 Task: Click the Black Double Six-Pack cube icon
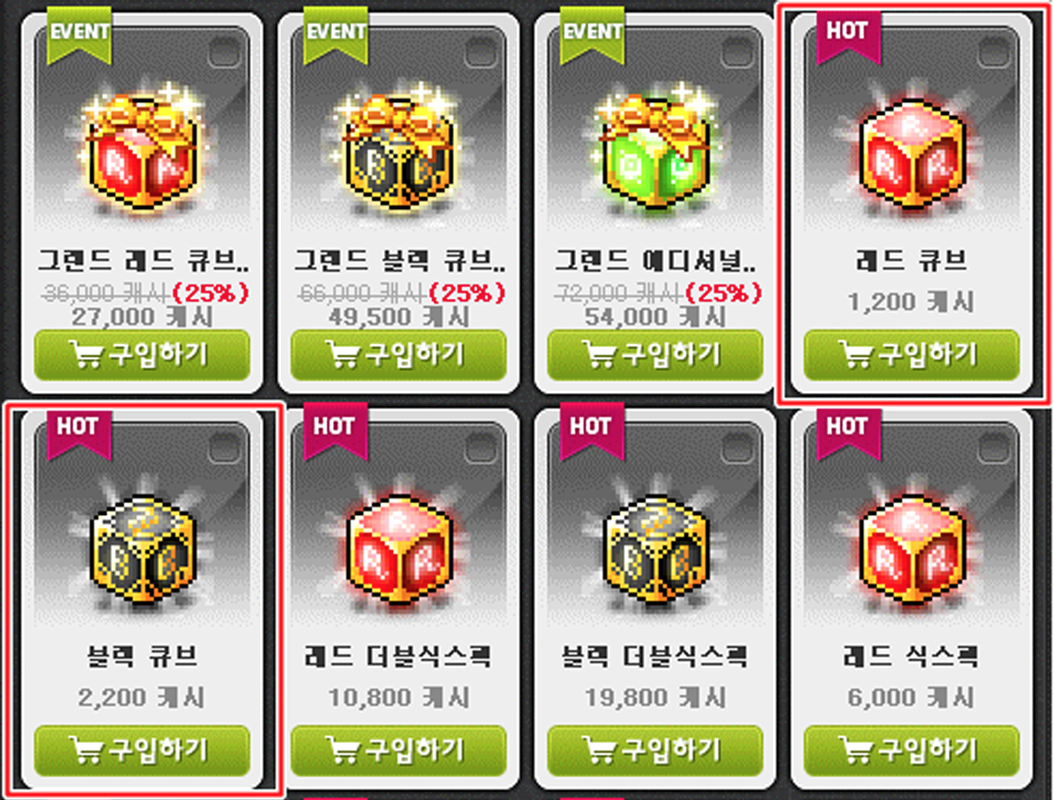[655, 550]
